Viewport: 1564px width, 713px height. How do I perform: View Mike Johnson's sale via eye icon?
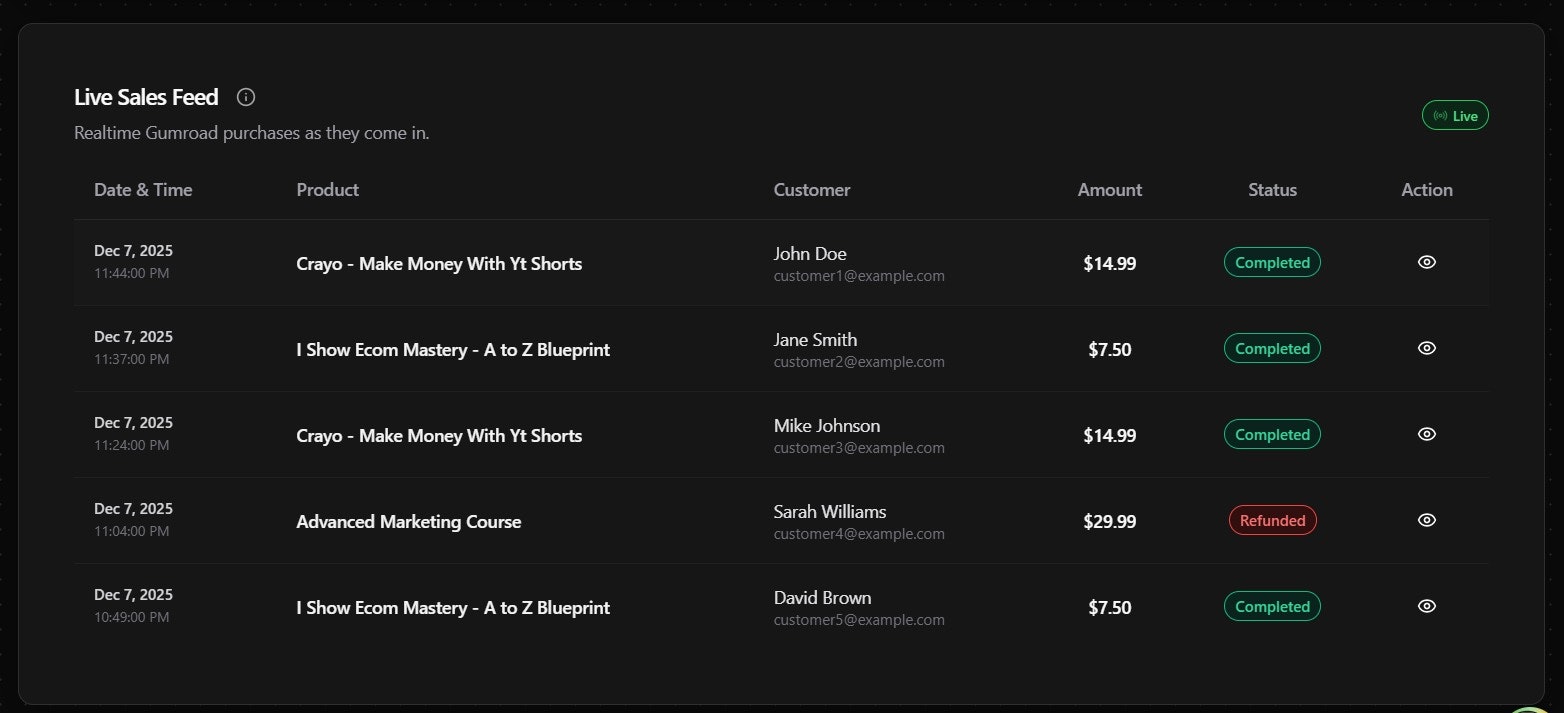(x=1427, y=434)
